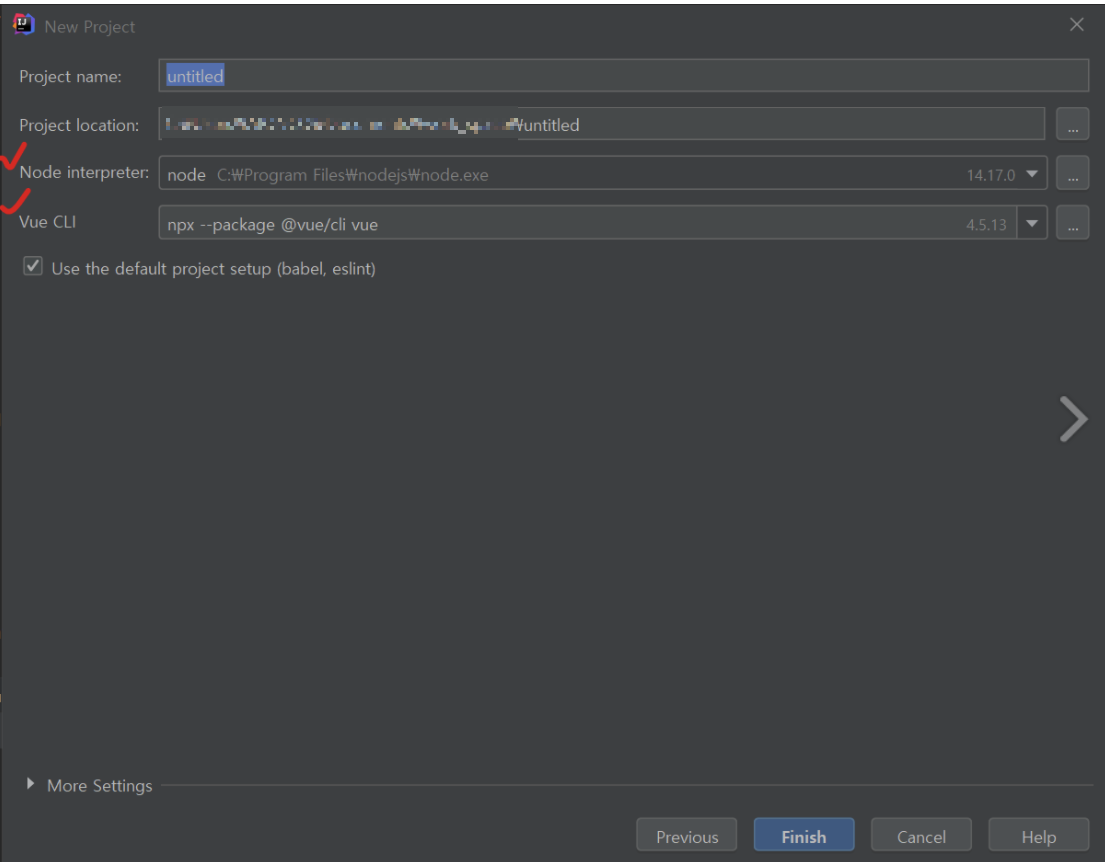Image resolution: width=1105 pixels, height=862 pixels.
Task: Browse for Node interpreter executable
Action: [1072, 173]
